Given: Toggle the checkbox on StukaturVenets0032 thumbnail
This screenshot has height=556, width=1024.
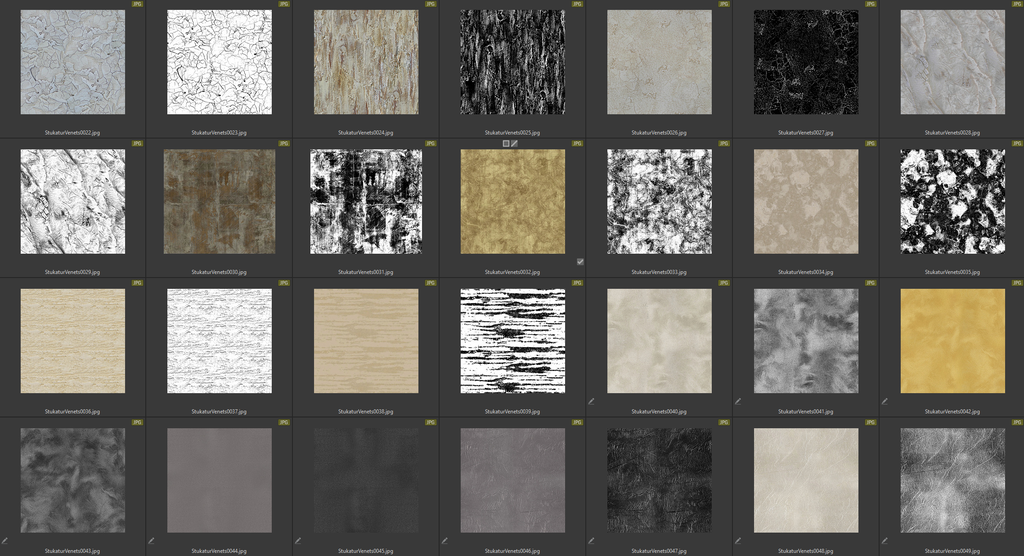Looking at the screenshot, I should tap(580, 262).
